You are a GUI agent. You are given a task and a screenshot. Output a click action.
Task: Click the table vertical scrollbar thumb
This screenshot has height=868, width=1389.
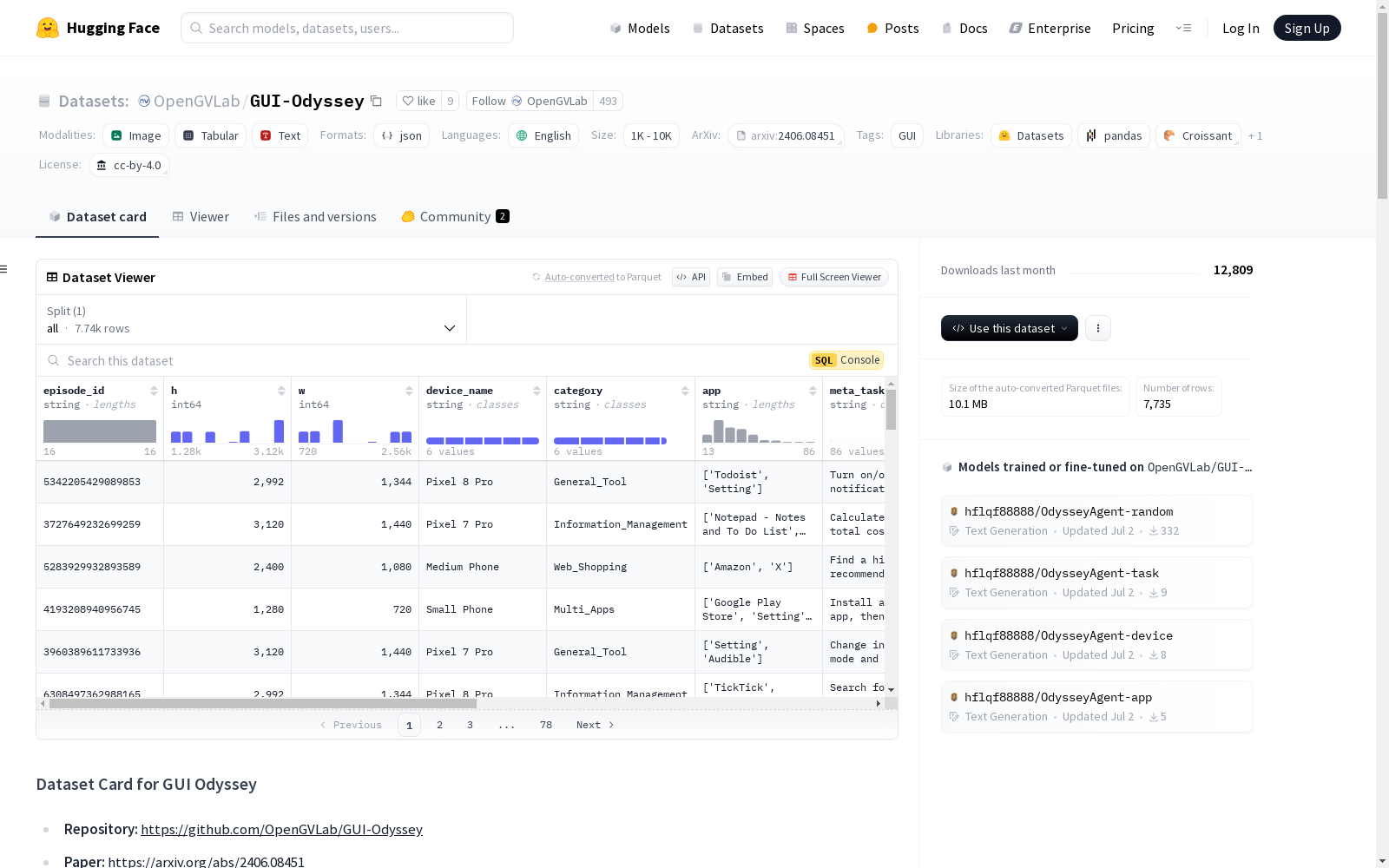(891, 409)
